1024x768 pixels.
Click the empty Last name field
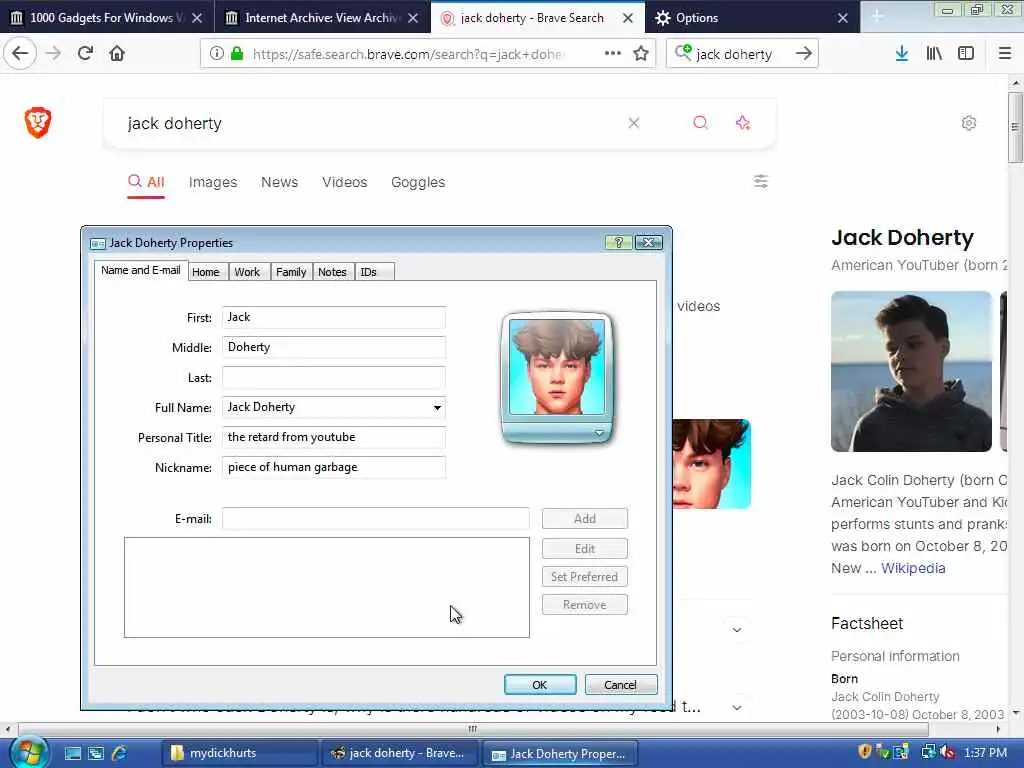tap(334, 377)
